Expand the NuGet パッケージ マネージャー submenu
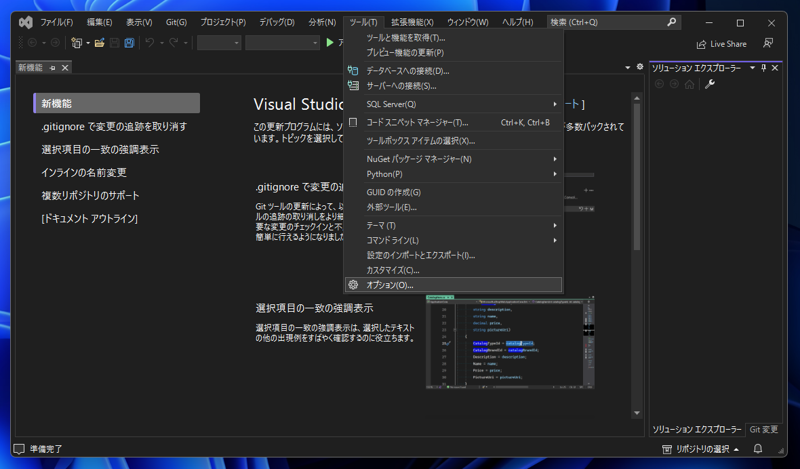This screenshot has width=800, height=469. point(555,159)
